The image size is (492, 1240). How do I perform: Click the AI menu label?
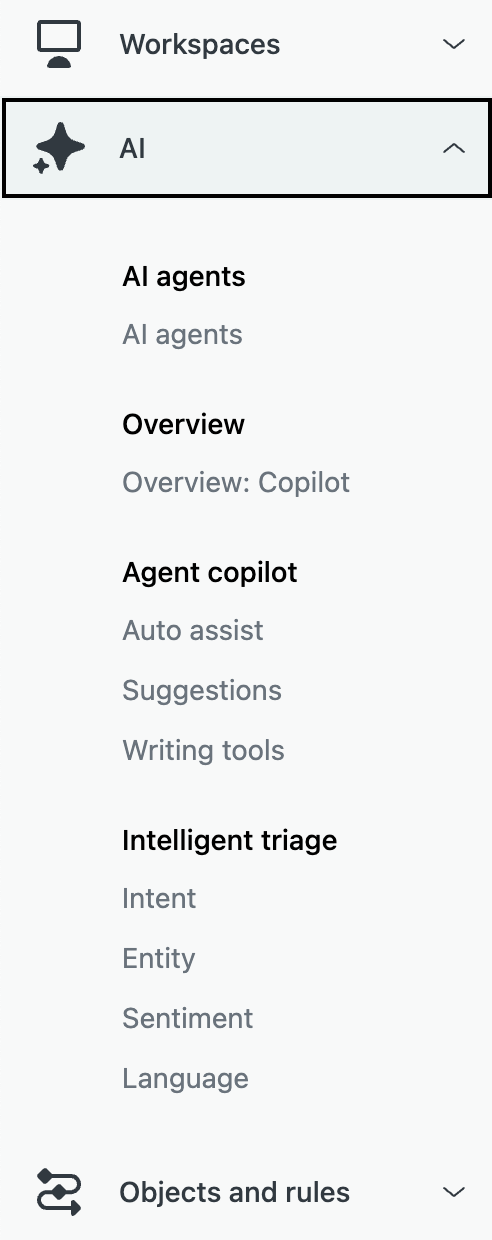pos(132,149)
